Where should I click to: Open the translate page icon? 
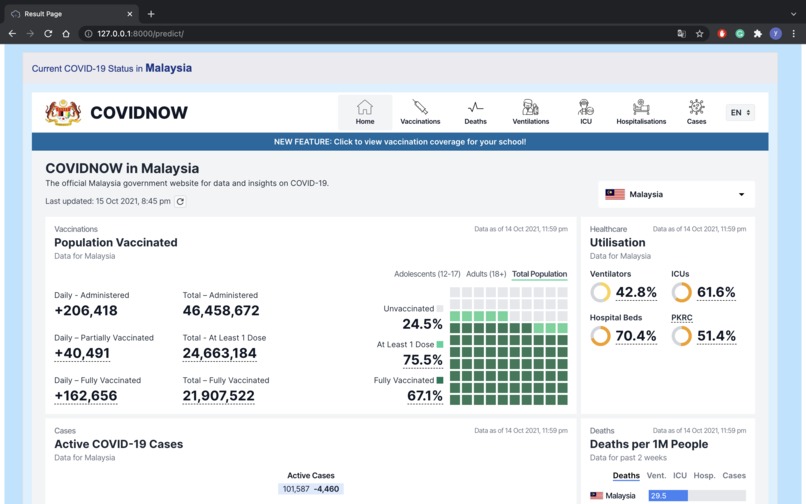coord(682,33)
